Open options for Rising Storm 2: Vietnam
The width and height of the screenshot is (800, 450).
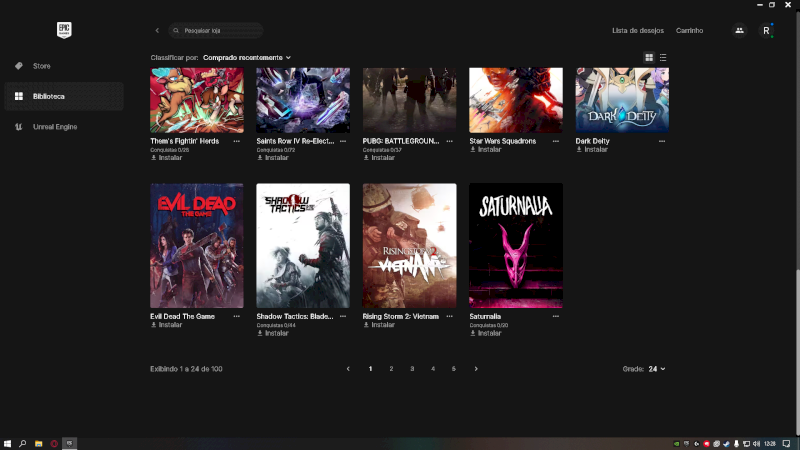point(449,316)
